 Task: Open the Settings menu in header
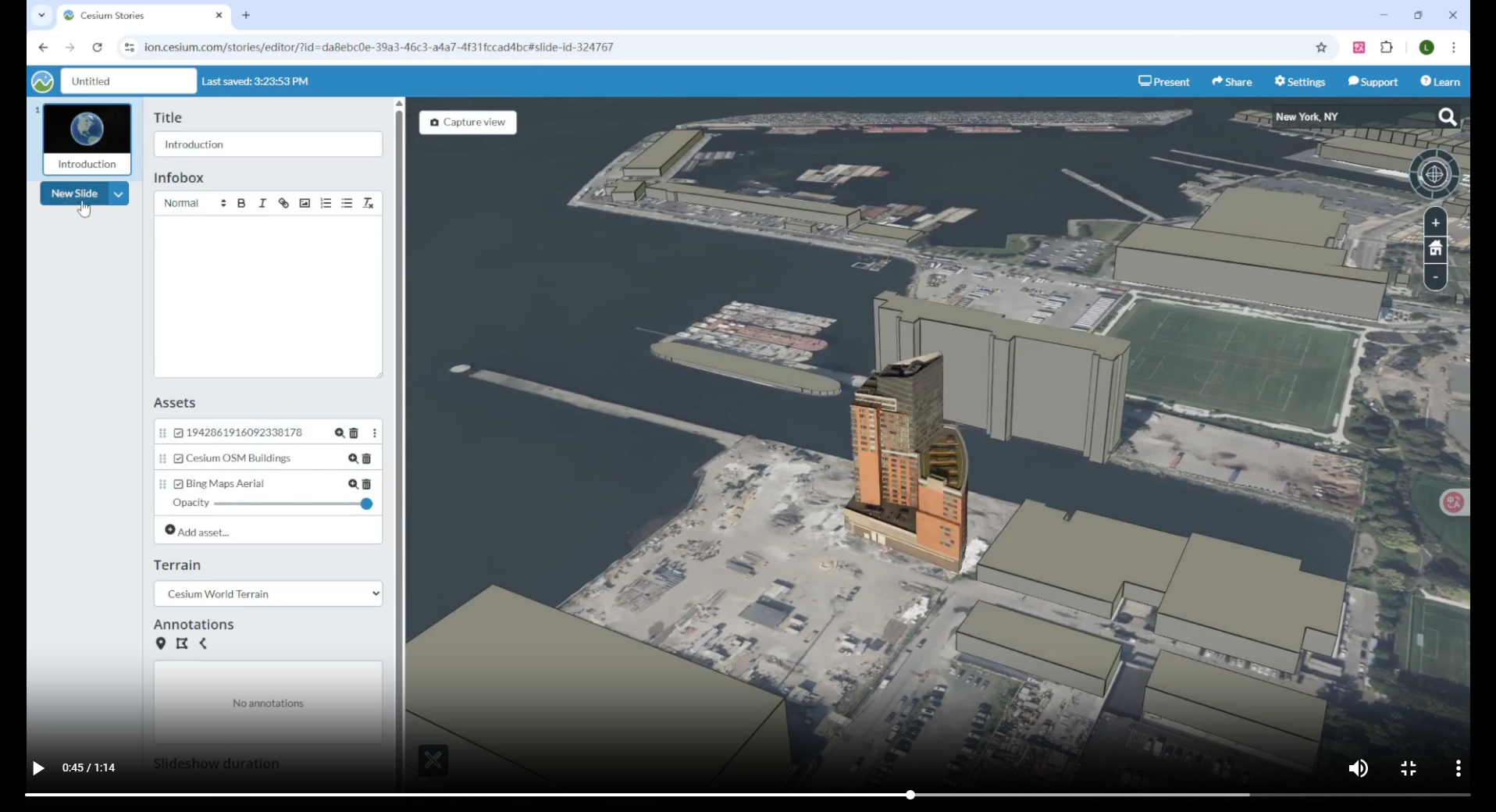tap(1300, 82)
